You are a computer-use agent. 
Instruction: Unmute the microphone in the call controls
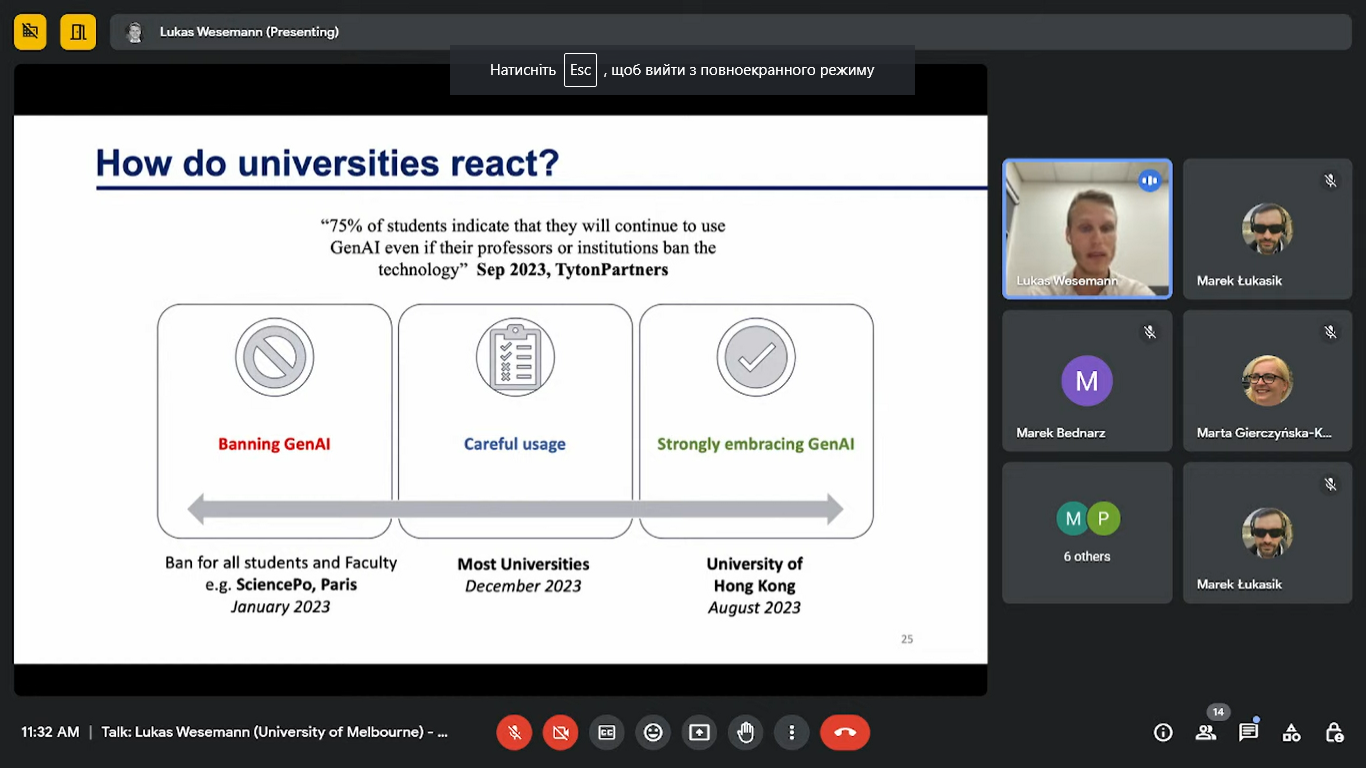pos(514,733)
